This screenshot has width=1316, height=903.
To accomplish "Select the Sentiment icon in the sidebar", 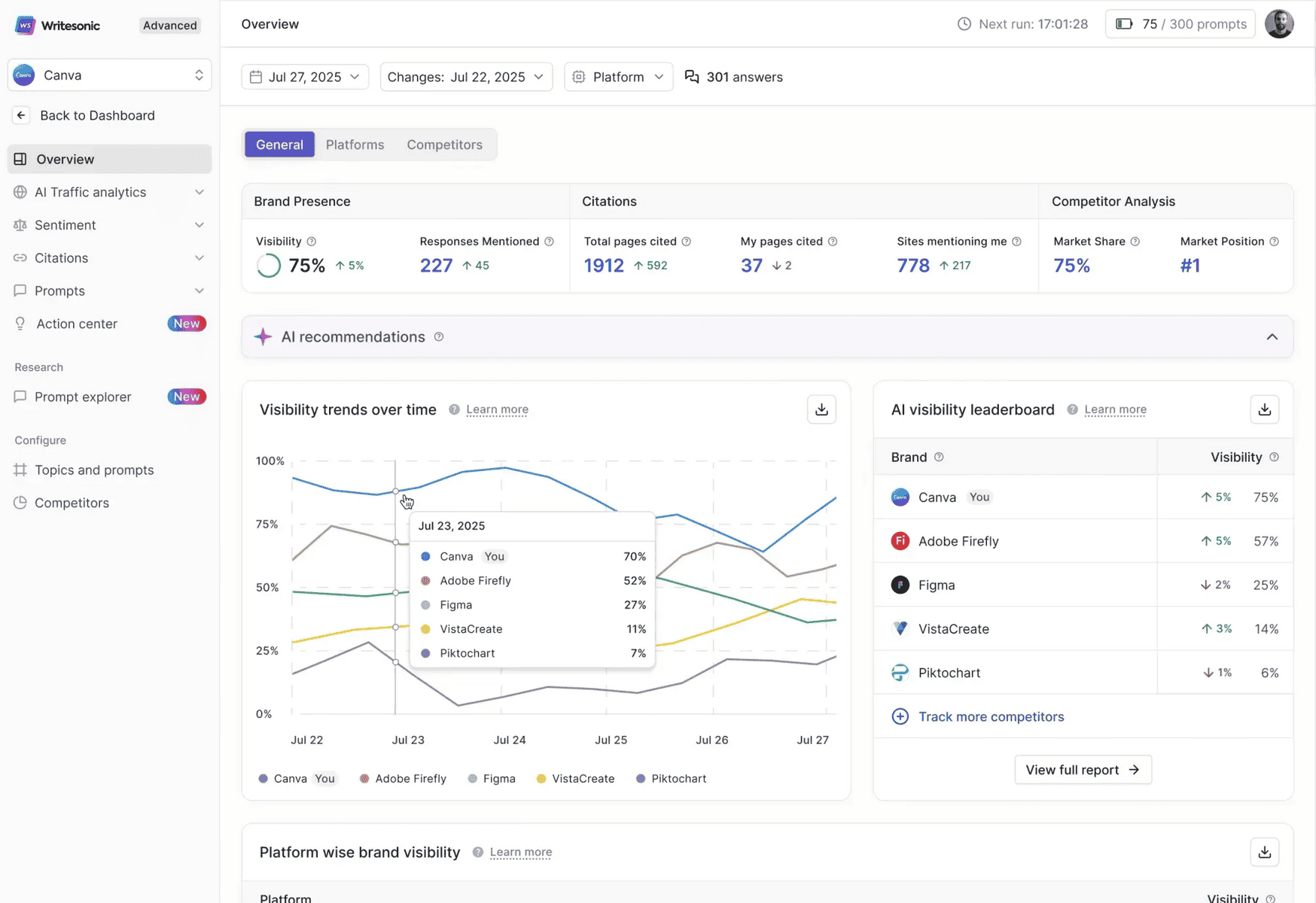I will (x=20, y=224).
